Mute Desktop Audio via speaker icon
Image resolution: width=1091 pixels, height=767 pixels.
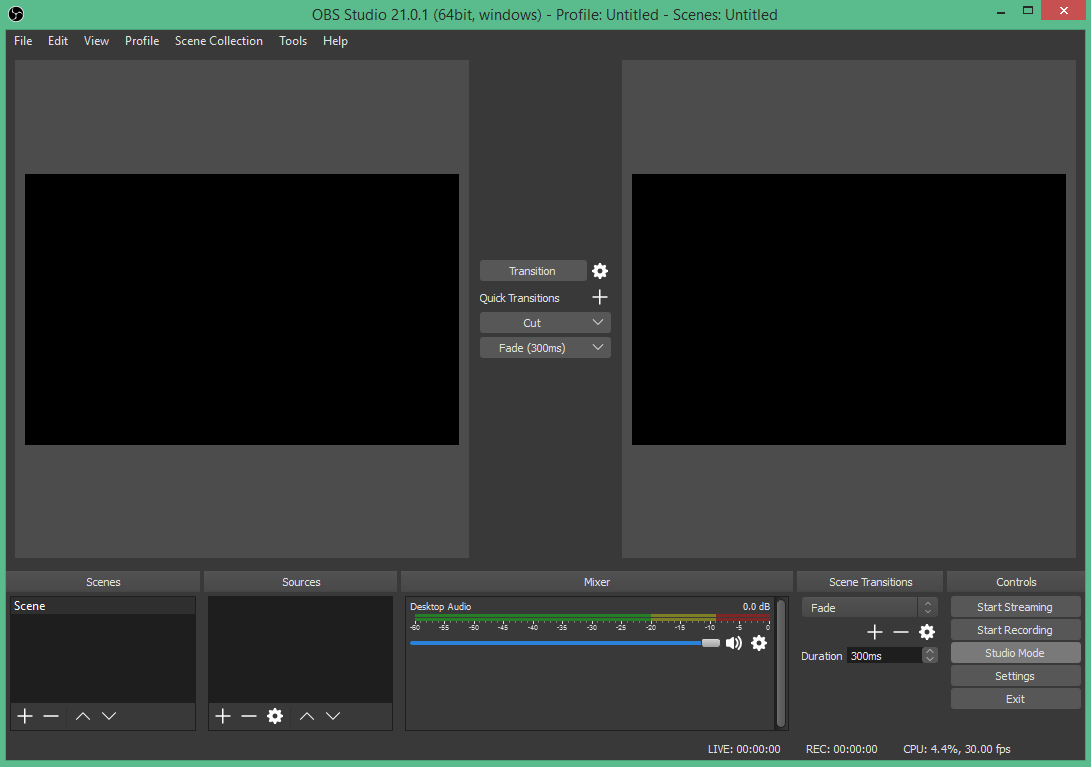click(x=734, y=643)
